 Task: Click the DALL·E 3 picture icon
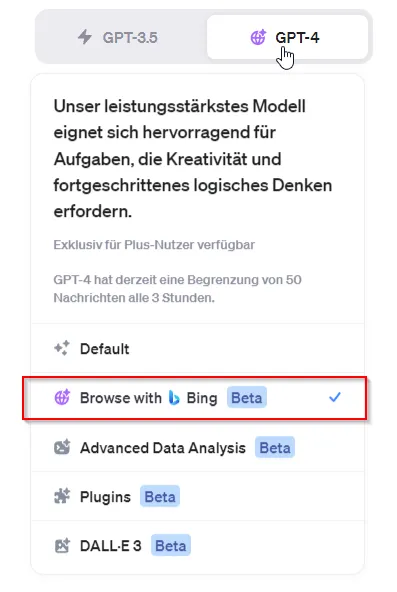62,546
